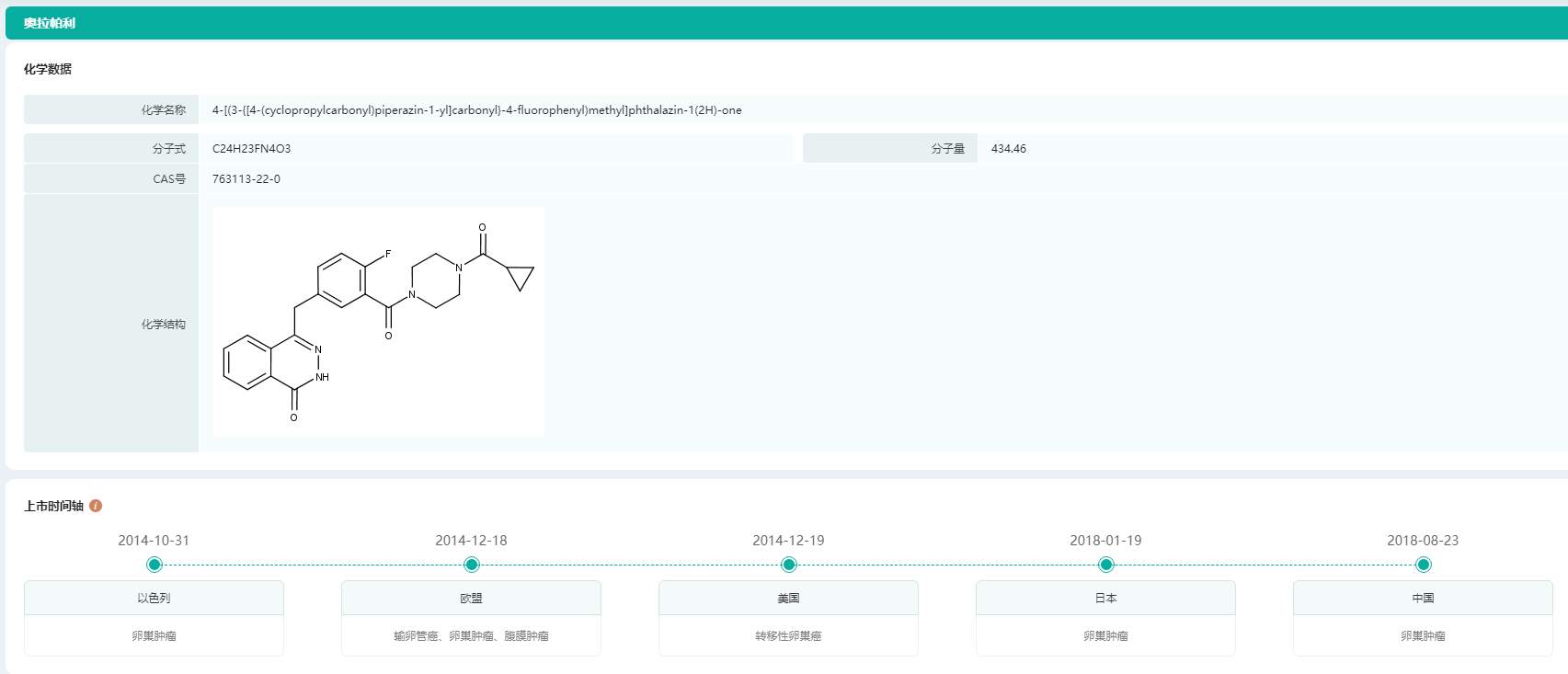Open the 以色列 timeline card header
1568x674 pixels.
tap(154, 598)
